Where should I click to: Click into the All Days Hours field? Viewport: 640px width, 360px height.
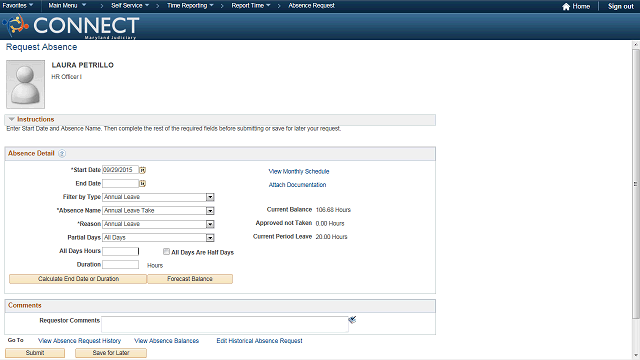[120, 251]
